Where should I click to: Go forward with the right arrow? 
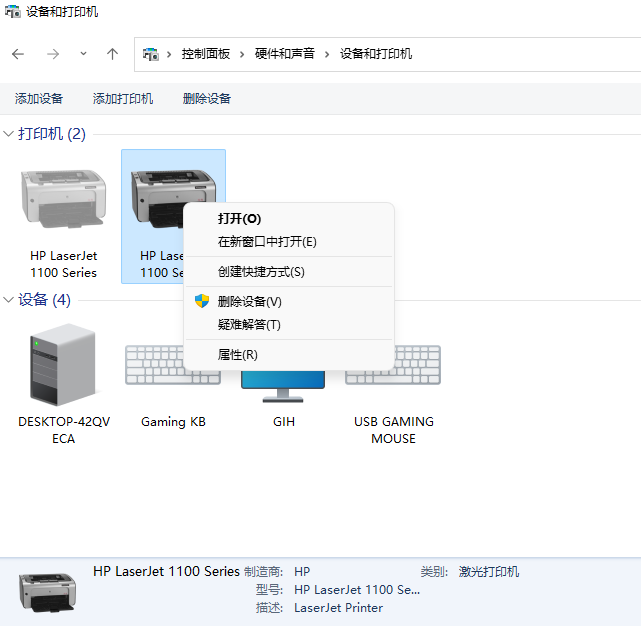(x=53, y=54)
